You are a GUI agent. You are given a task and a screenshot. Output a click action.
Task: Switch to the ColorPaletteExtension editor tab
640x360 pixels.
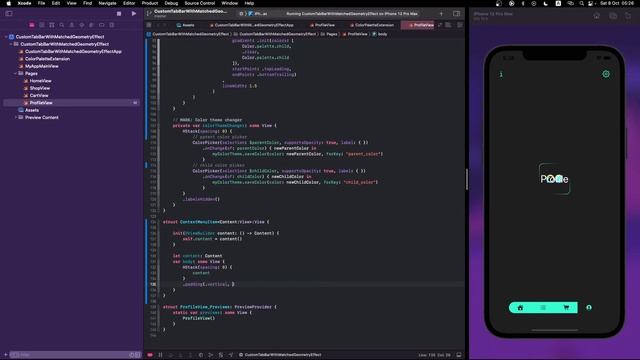372,25
